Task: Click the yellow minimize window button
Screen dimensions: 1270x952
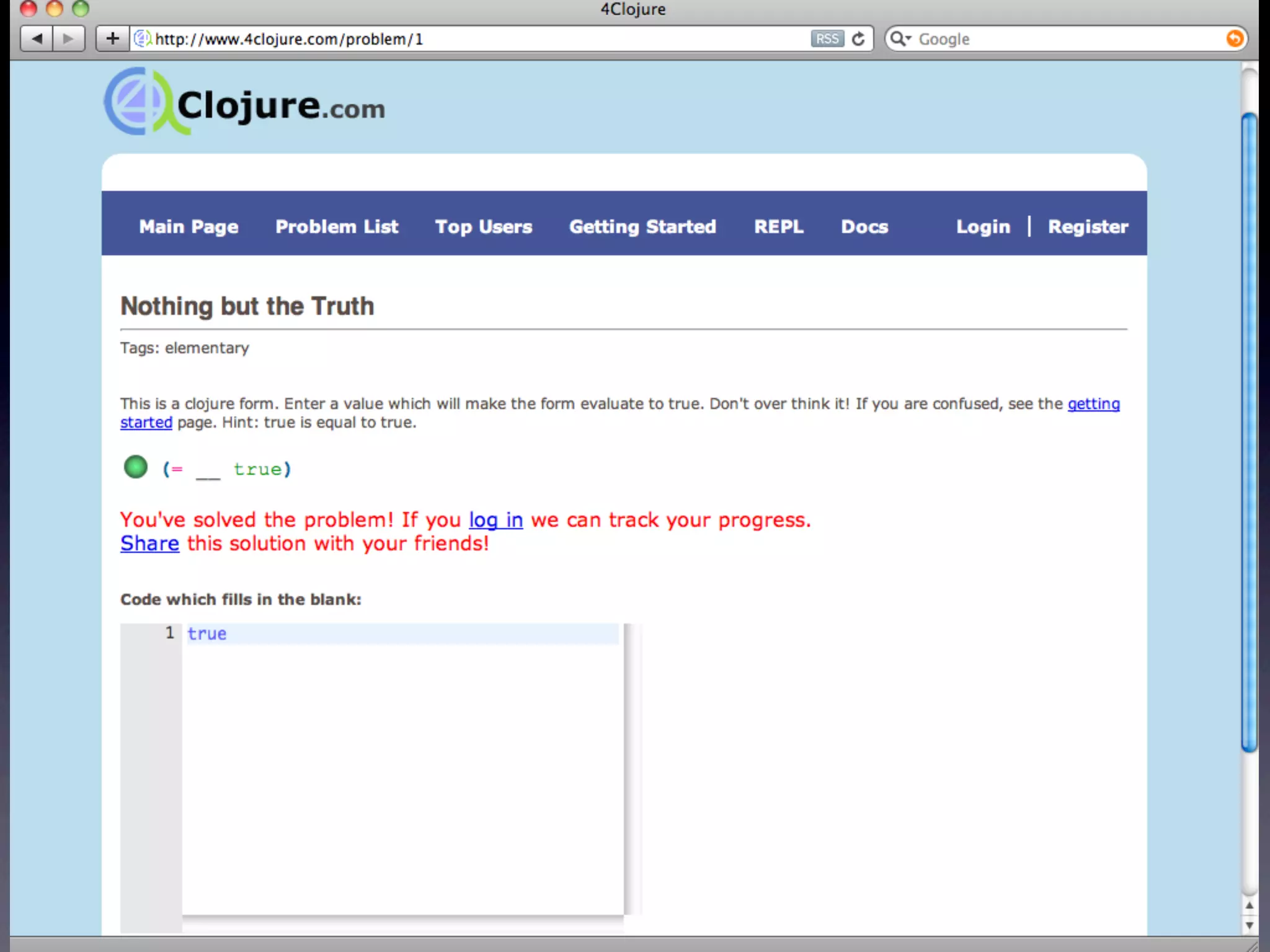Action: coord(55,8)
